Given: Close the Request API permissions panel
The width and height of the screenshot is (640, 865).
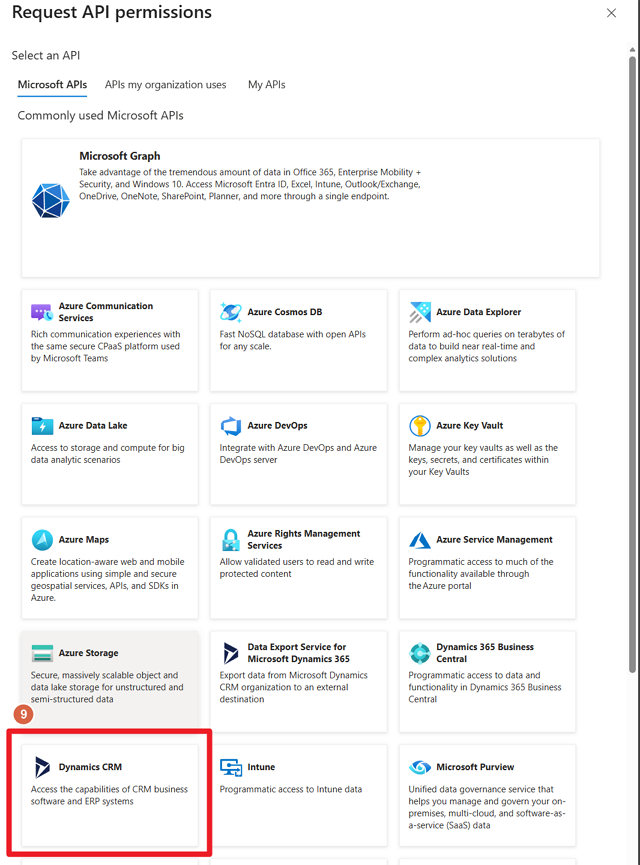Looking at the screenshot, I should (x=612, y=13).
